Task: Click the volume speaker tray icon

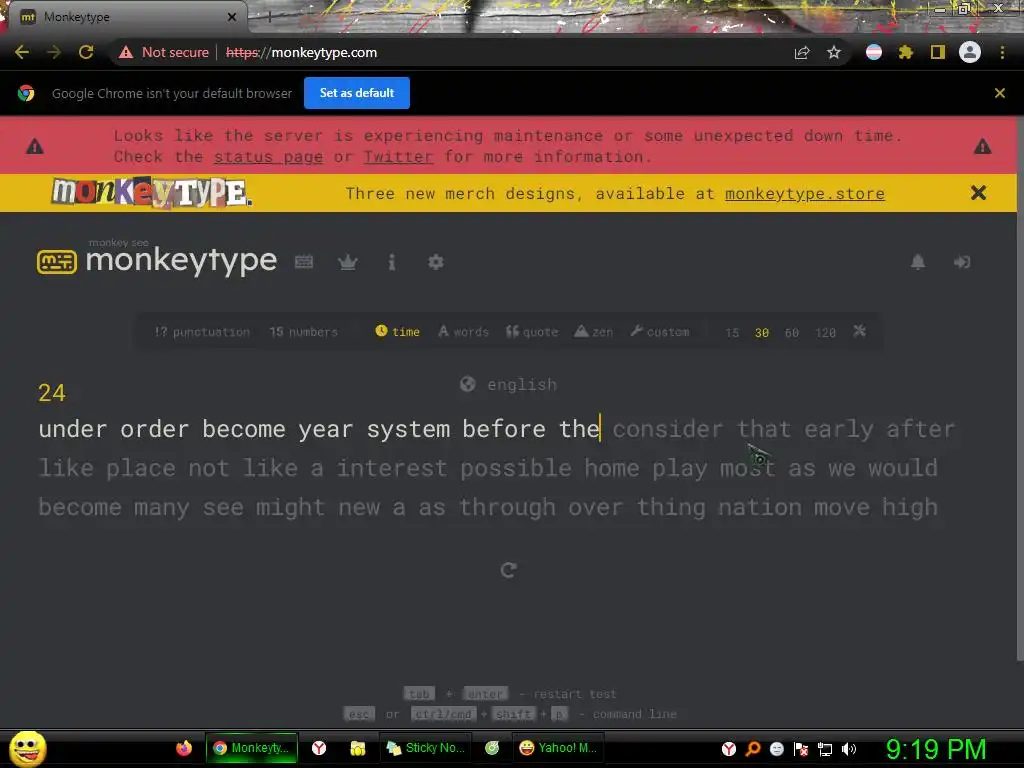Action: 848,749
